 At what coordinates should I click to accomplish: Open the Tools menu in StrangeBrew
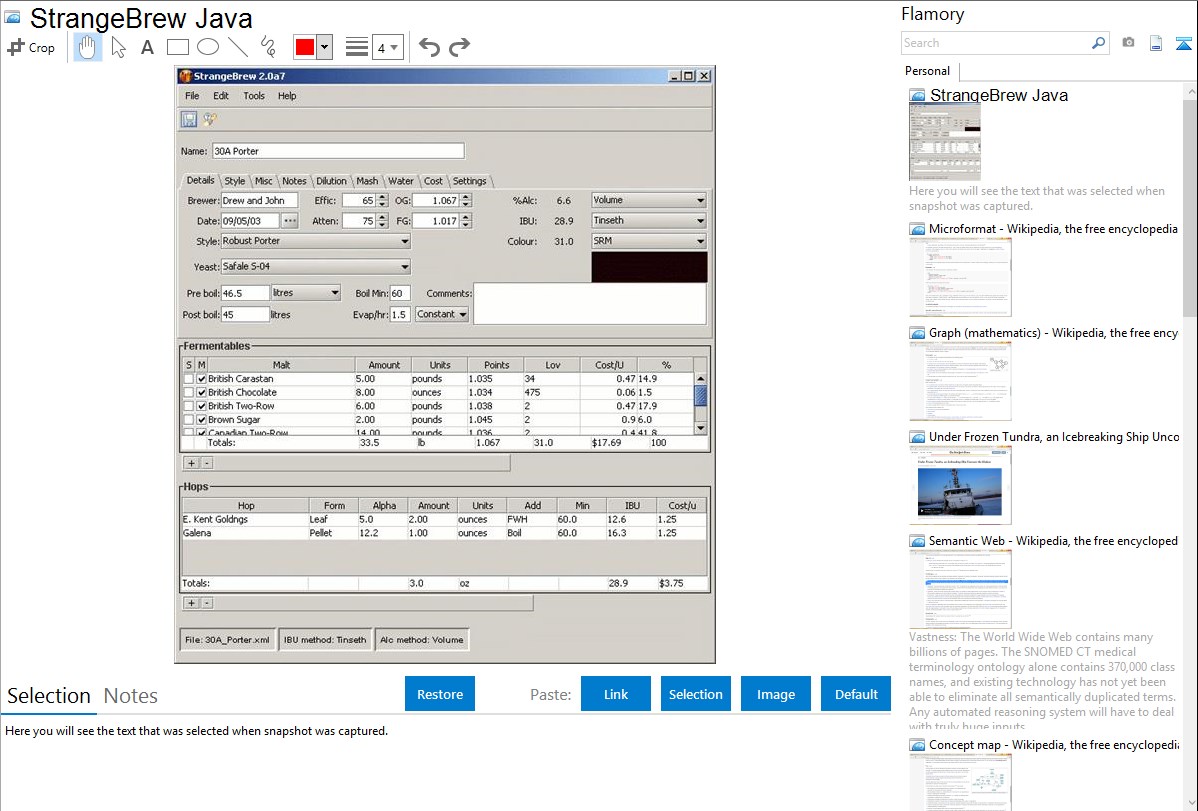coord(254,96)
